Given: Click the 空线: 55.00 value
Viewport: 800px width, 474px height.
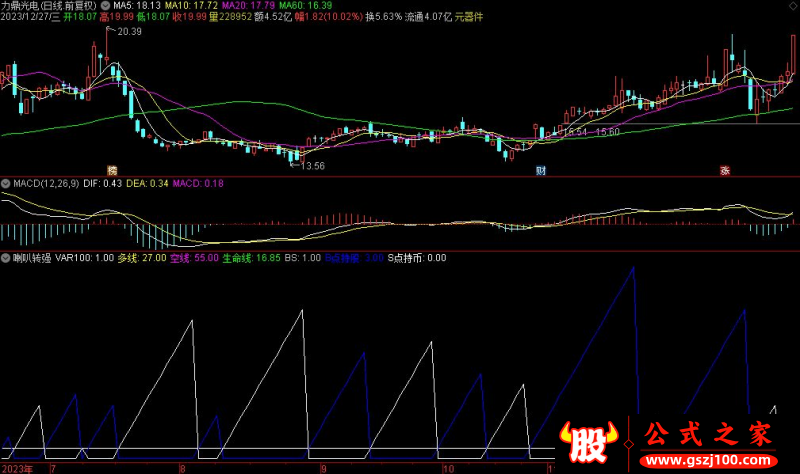Looking at the screenshot, I should 194,258.
